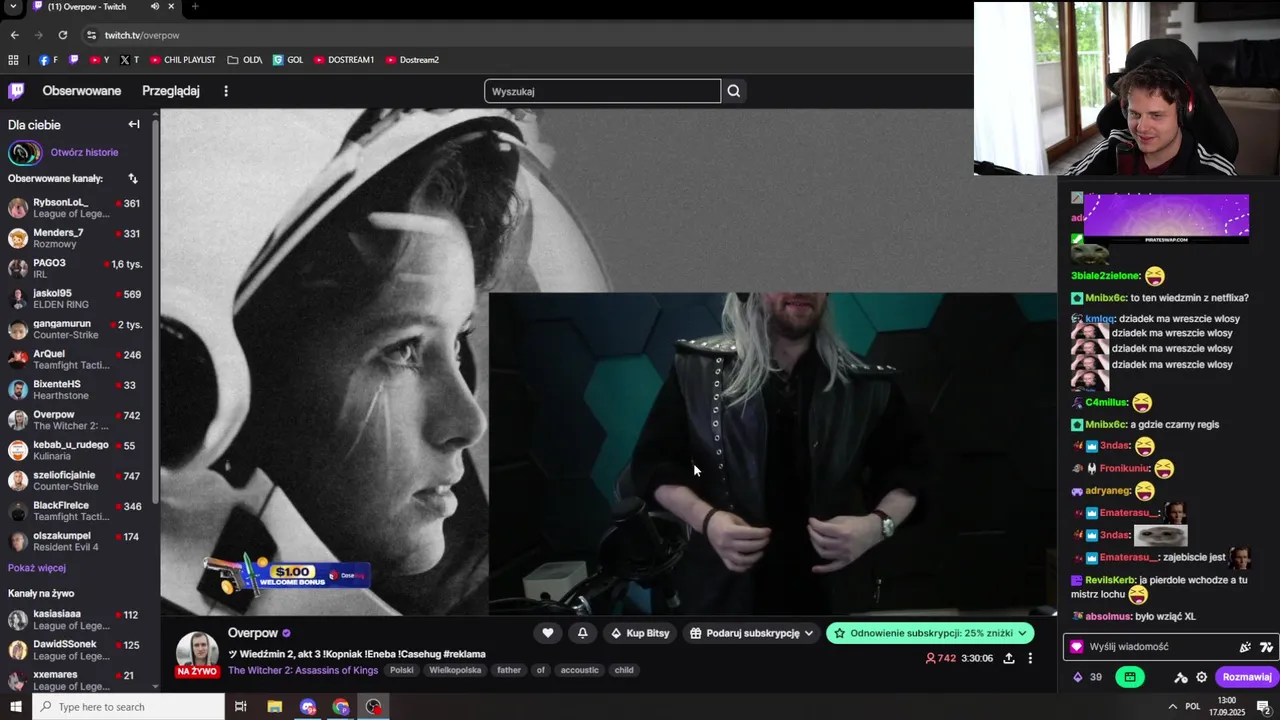Open the gangamurun channel
Screen dimensions: 1280x720
[78, 329]
